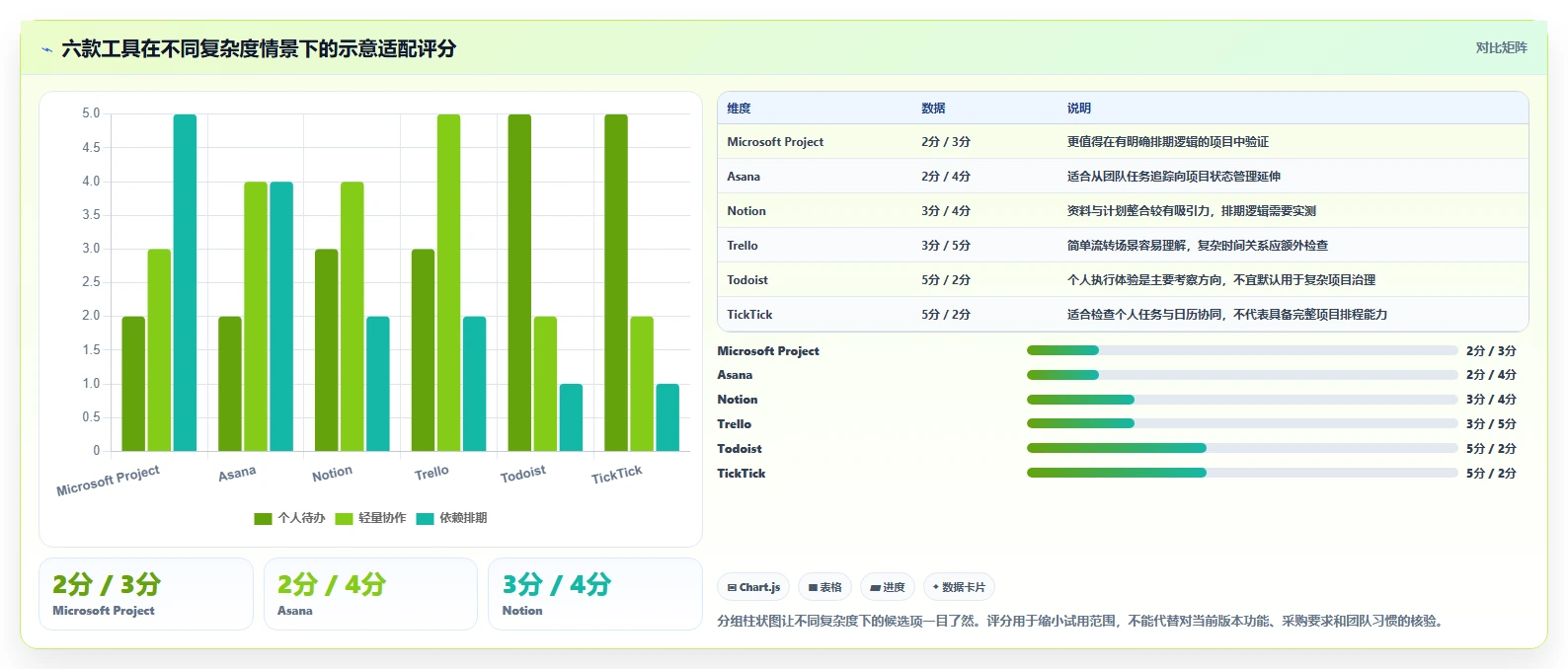Click the Trello x-axis label
This screenshot has height=669, width=1568.
tap(431, 473)
